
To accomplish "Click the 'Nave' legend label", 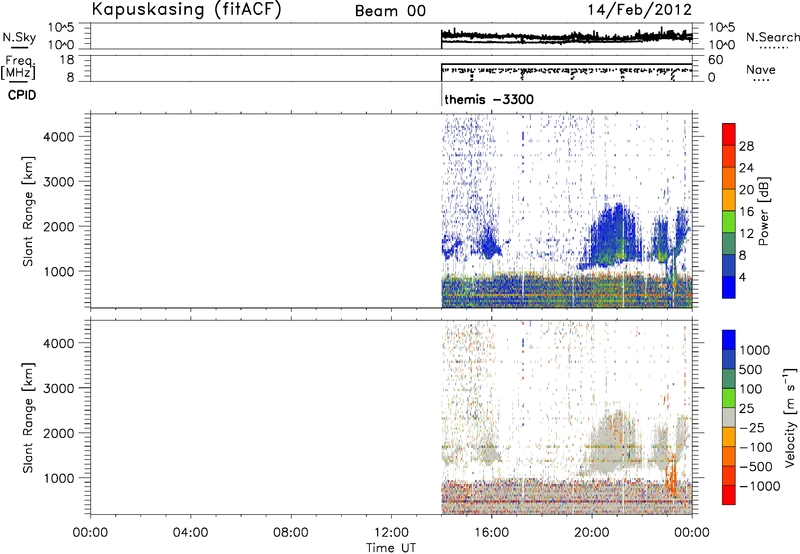I will point(761,69).
